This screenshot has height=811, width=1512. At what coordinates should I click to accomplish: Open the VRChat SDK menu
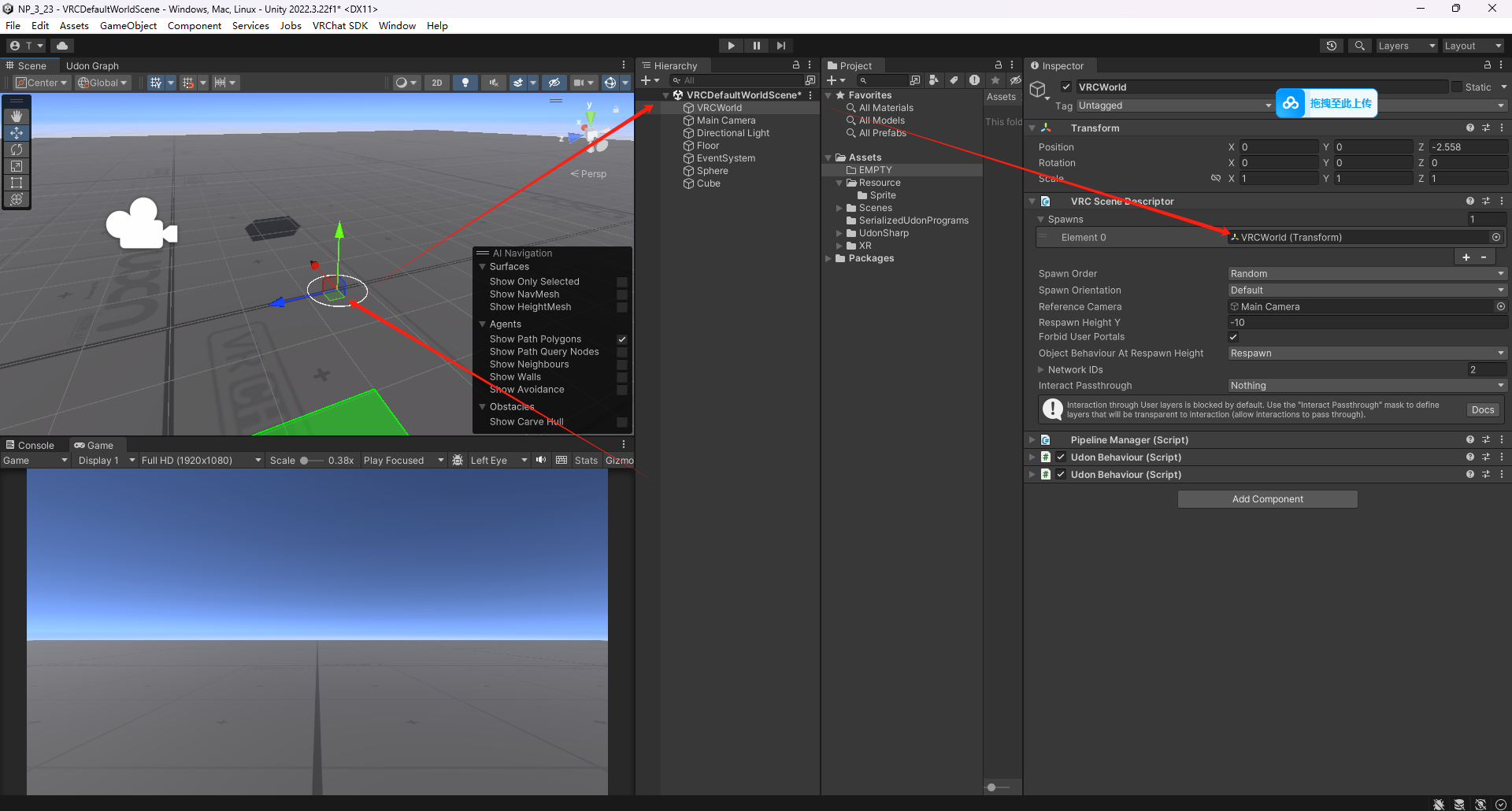point(340,26)
